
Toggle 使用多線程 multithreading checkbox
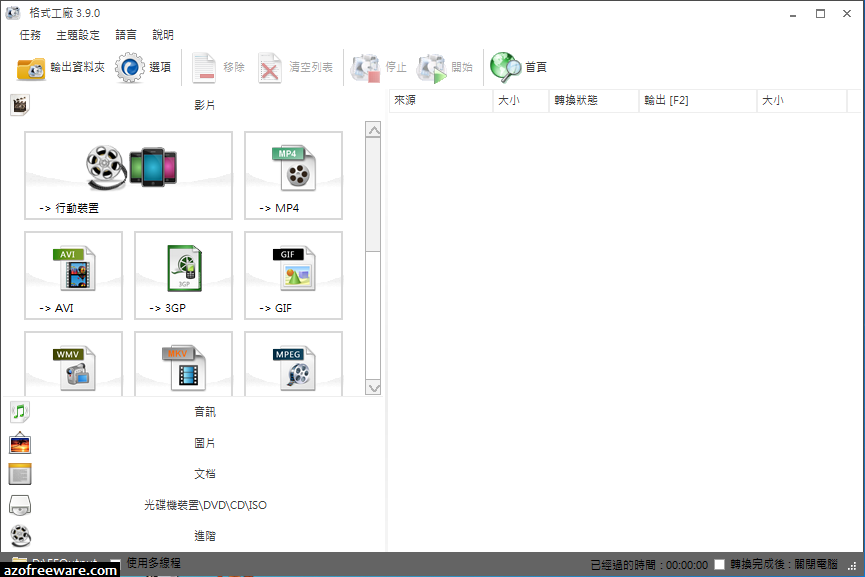pos(116,563)
